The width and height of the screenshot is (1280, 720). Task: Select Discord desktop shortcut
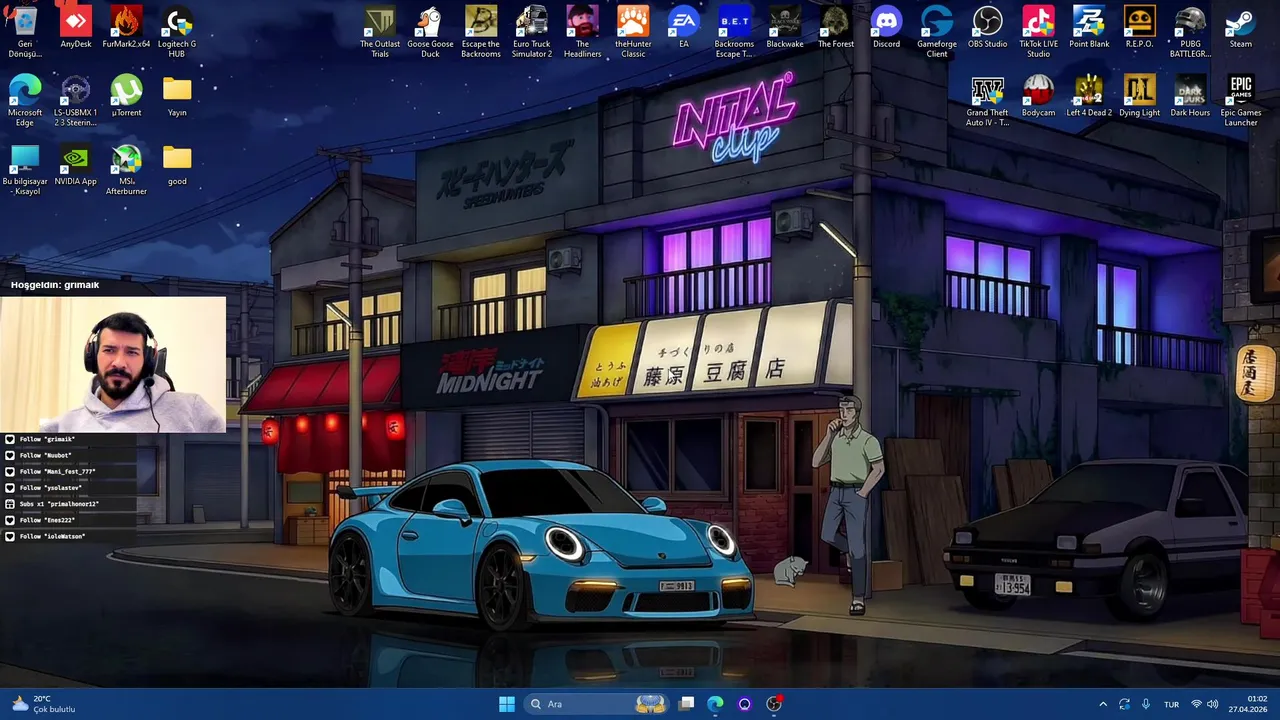click(x=886, y=28)
